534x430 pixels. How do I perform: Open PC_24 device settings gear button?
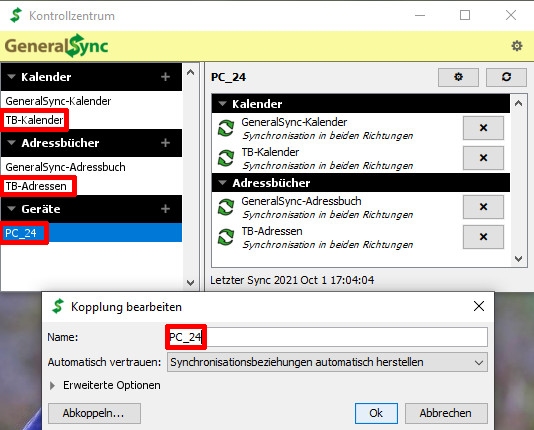pos(458,77)
